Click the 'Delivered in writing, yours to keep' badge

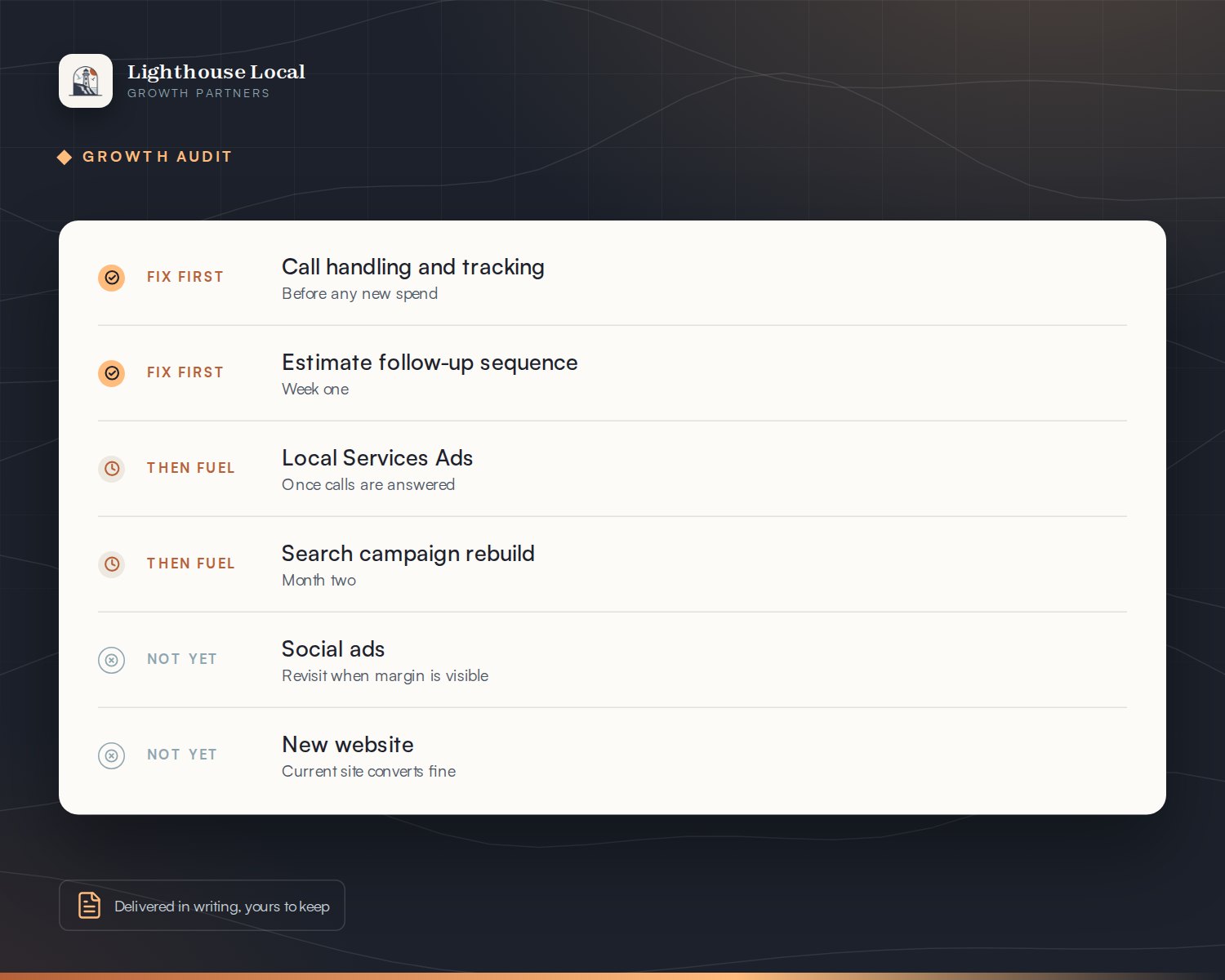pos(202,905)
